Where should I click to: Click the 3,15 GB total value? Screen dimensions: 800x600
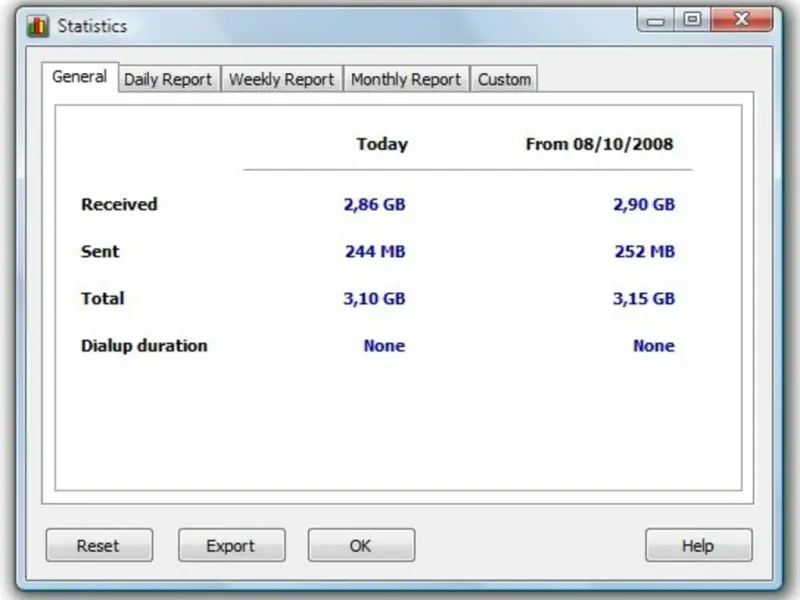(644, 298)
